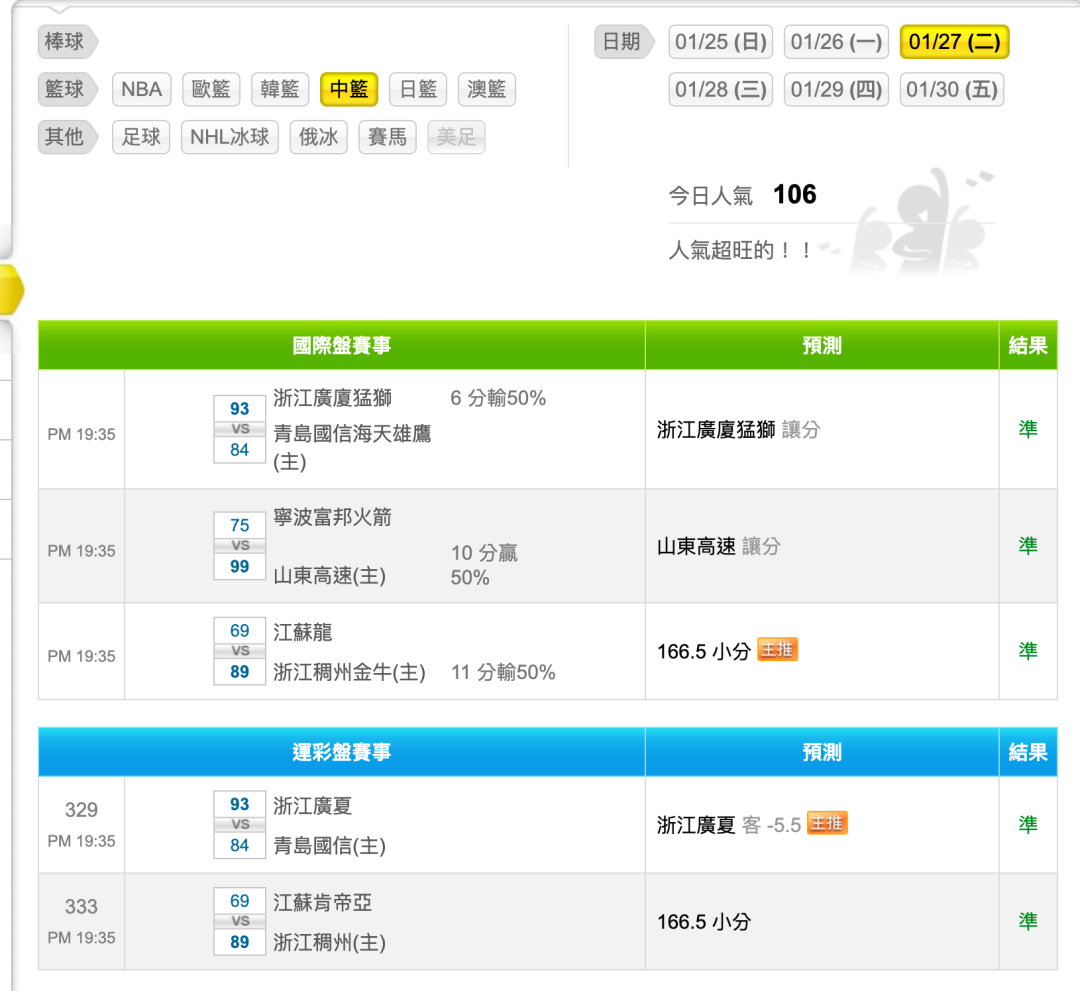The height and width of the screenshot is (991, 1080).
Task: Click the 棒球 category label
Action: click(66, 42)
